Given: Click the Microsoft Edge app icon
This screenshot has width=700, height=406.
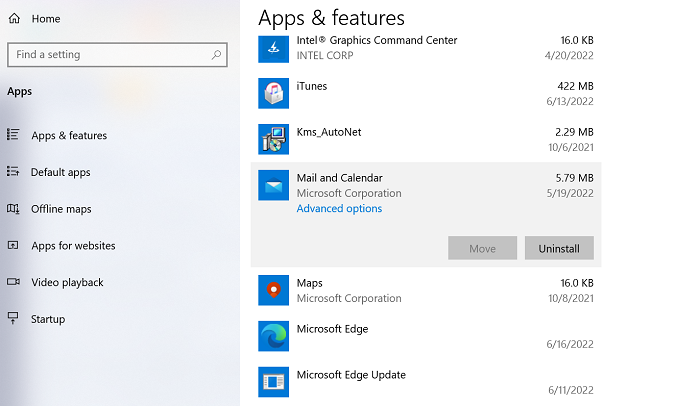Looking at the screenshot, I should (273, 336).
